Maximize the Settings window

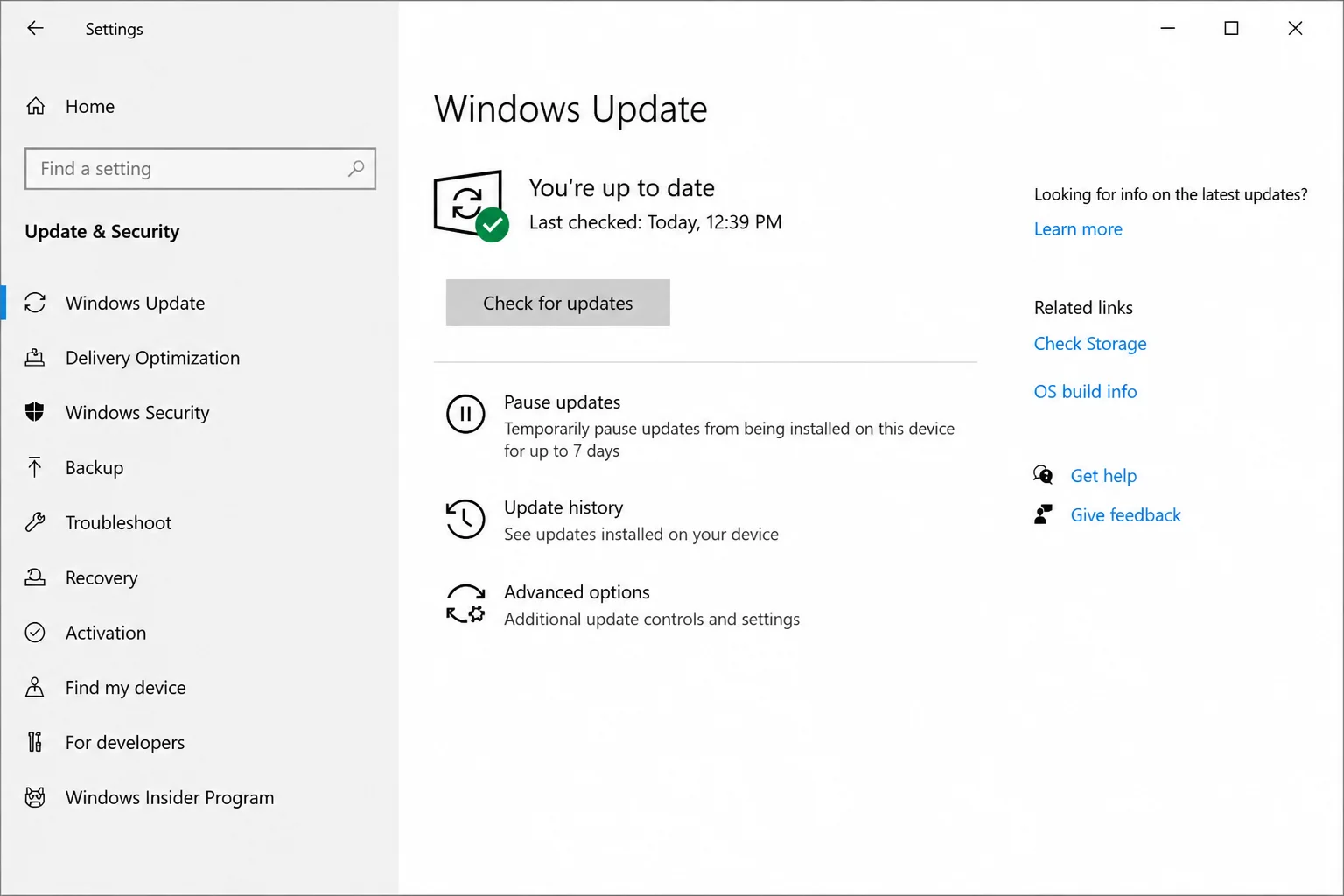[x=1231, y=28]
